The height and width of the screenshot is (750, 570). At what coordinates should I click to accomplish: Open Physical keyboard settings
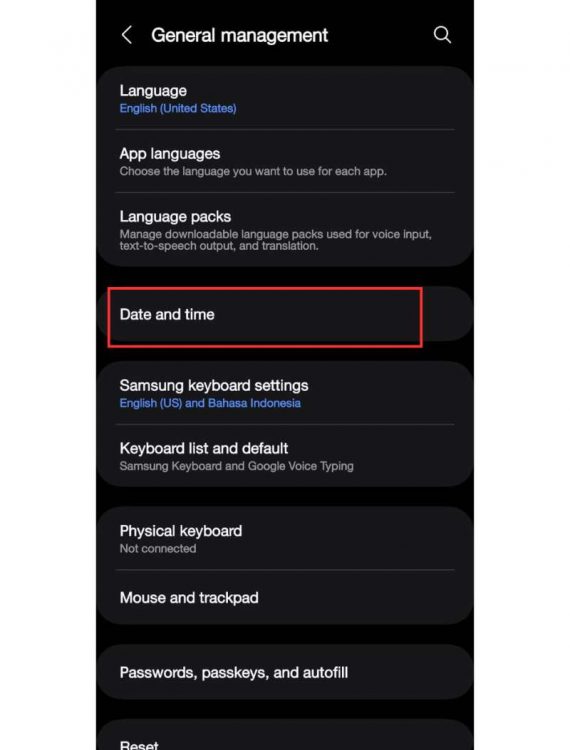[285, 539]
